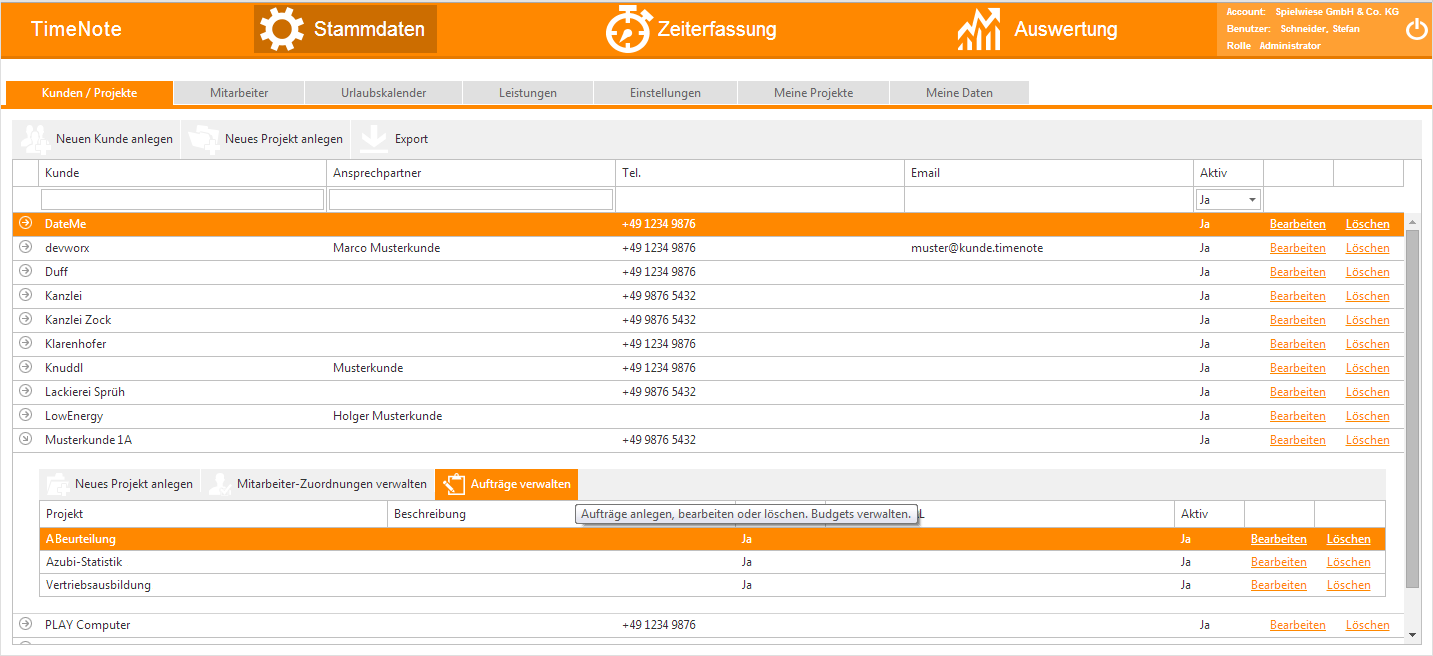The width and height of the screenshot is (1433, 656).
Task: Open the Aktiv filter dropdown
Action: [x=1228, y=200]
